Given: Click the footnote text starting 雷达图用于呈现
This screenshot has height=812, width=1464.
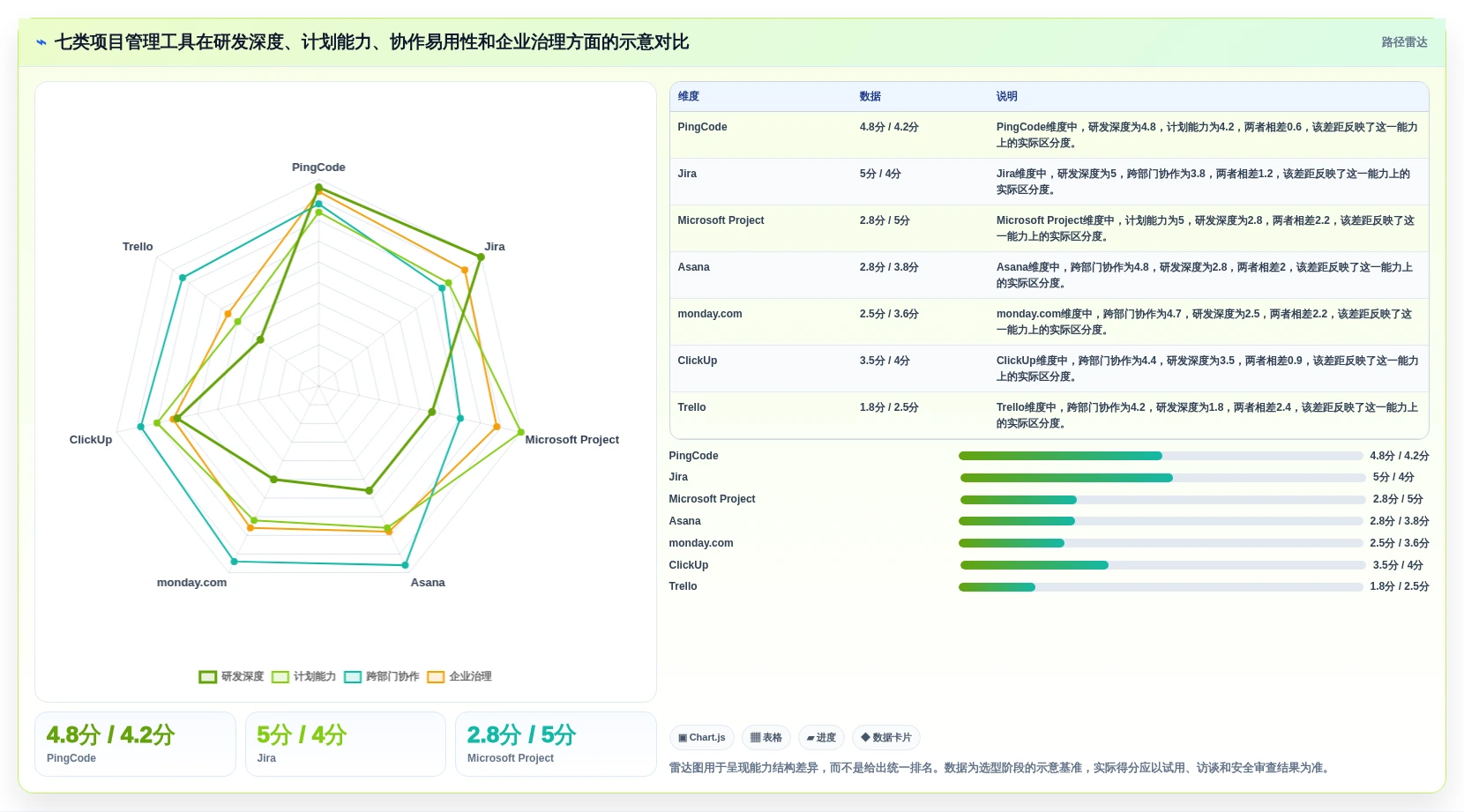Looking at the screenshot, I should pyautogui.click(x=1001, y=768).
